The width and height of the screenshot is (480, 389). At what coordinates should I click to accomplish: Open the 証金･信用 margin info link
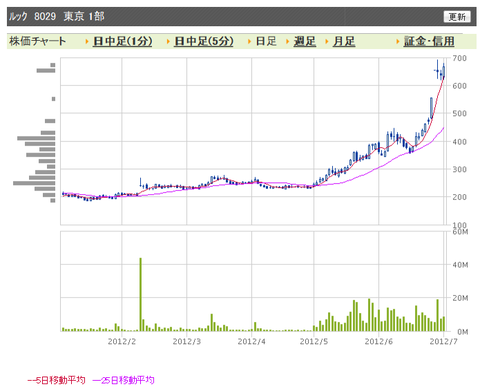[x=429, y=41]
